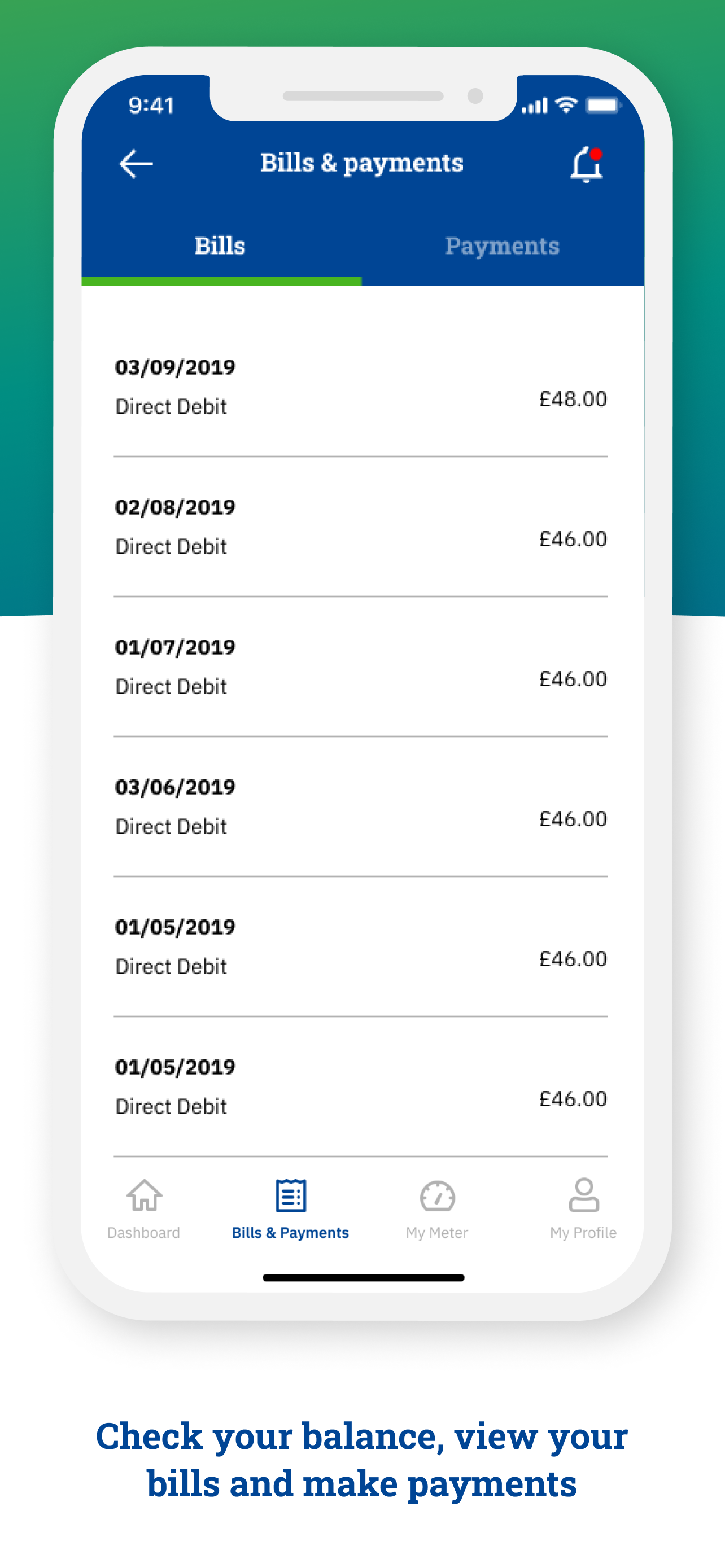Open the My Meter gauge icon
This screenshot has width=725, height=1568.
(x=437, y=1195)
